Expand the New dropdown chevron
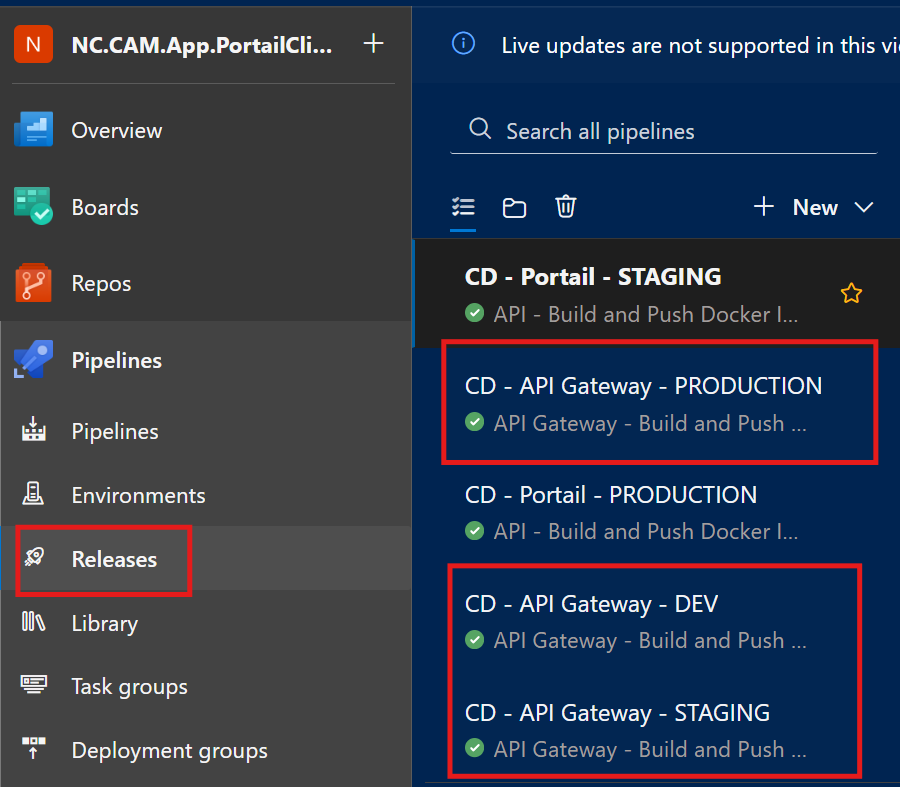Viewport: 900px width, 787px height. coord(864,207)
